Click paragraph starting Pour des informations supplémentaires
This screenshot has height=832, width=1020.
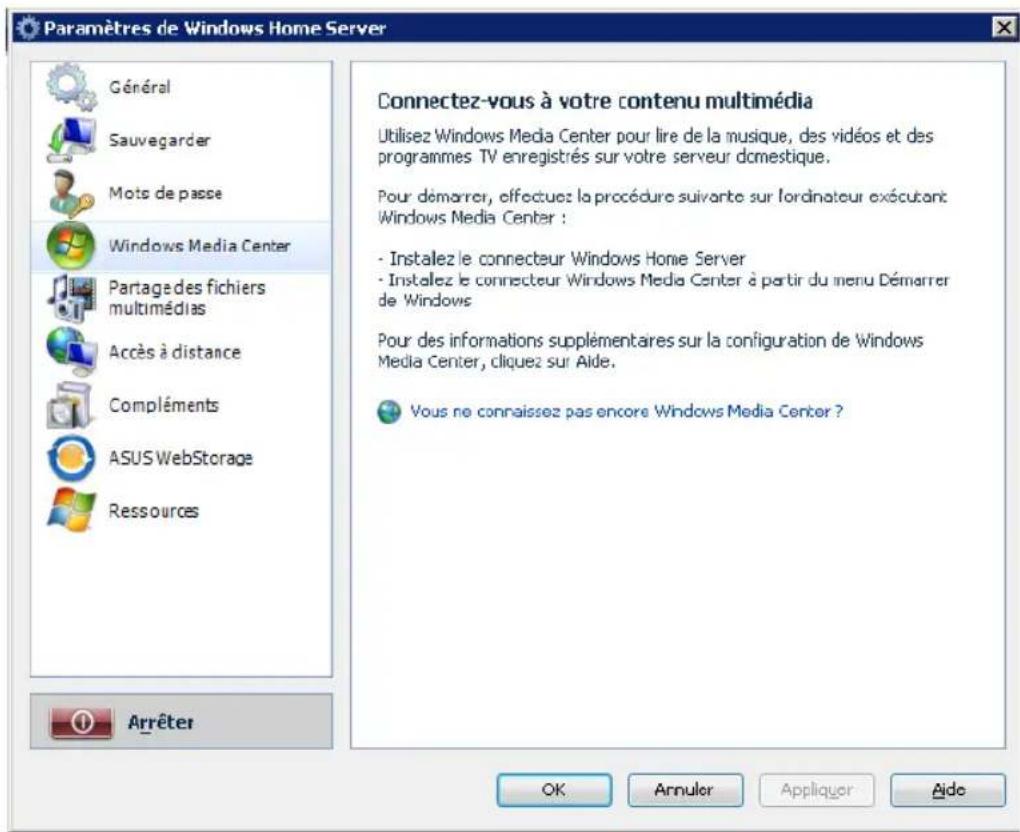click(651, 351)
